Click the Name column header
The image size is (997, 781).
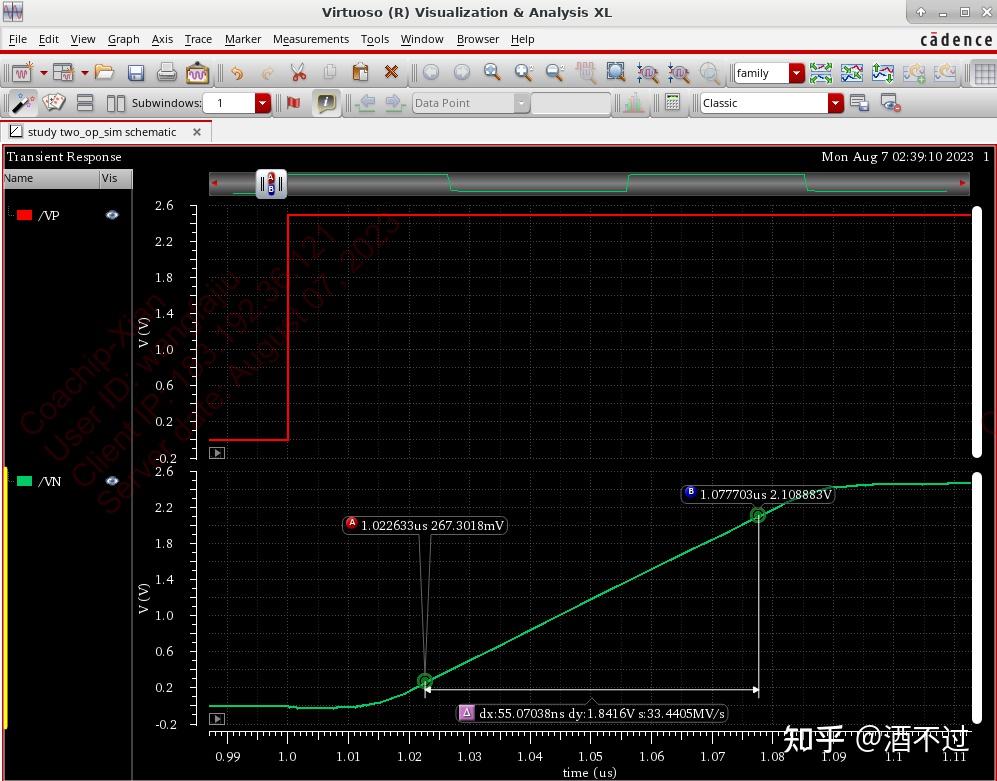(51, 179)
